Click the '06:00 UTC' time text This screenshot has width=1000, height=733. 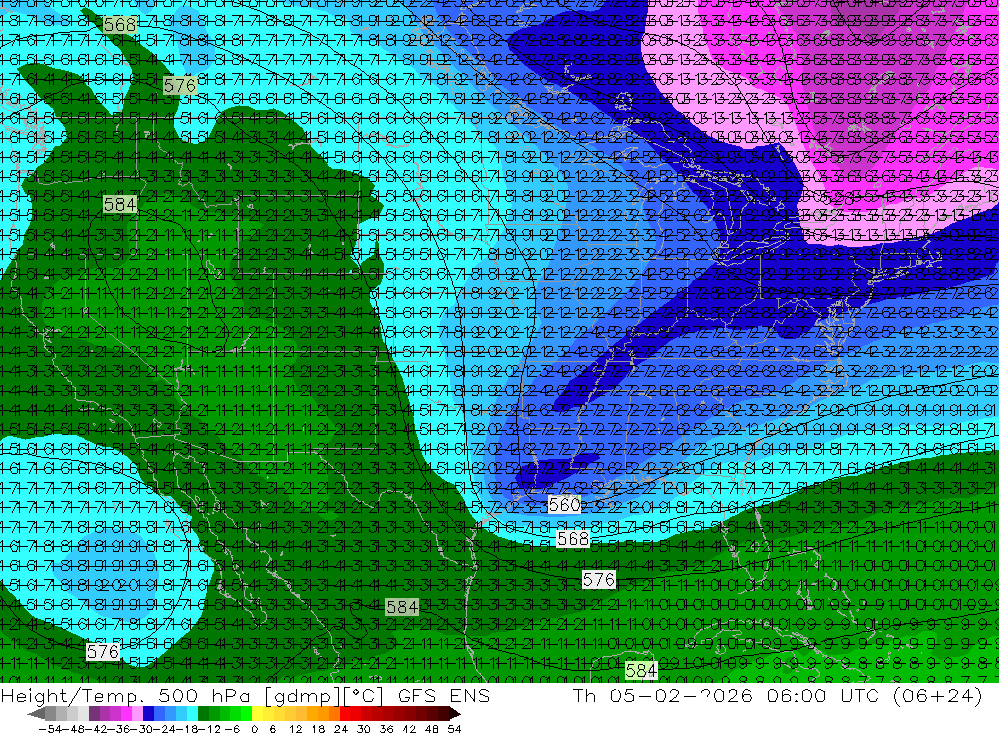(x=824, y=695)
